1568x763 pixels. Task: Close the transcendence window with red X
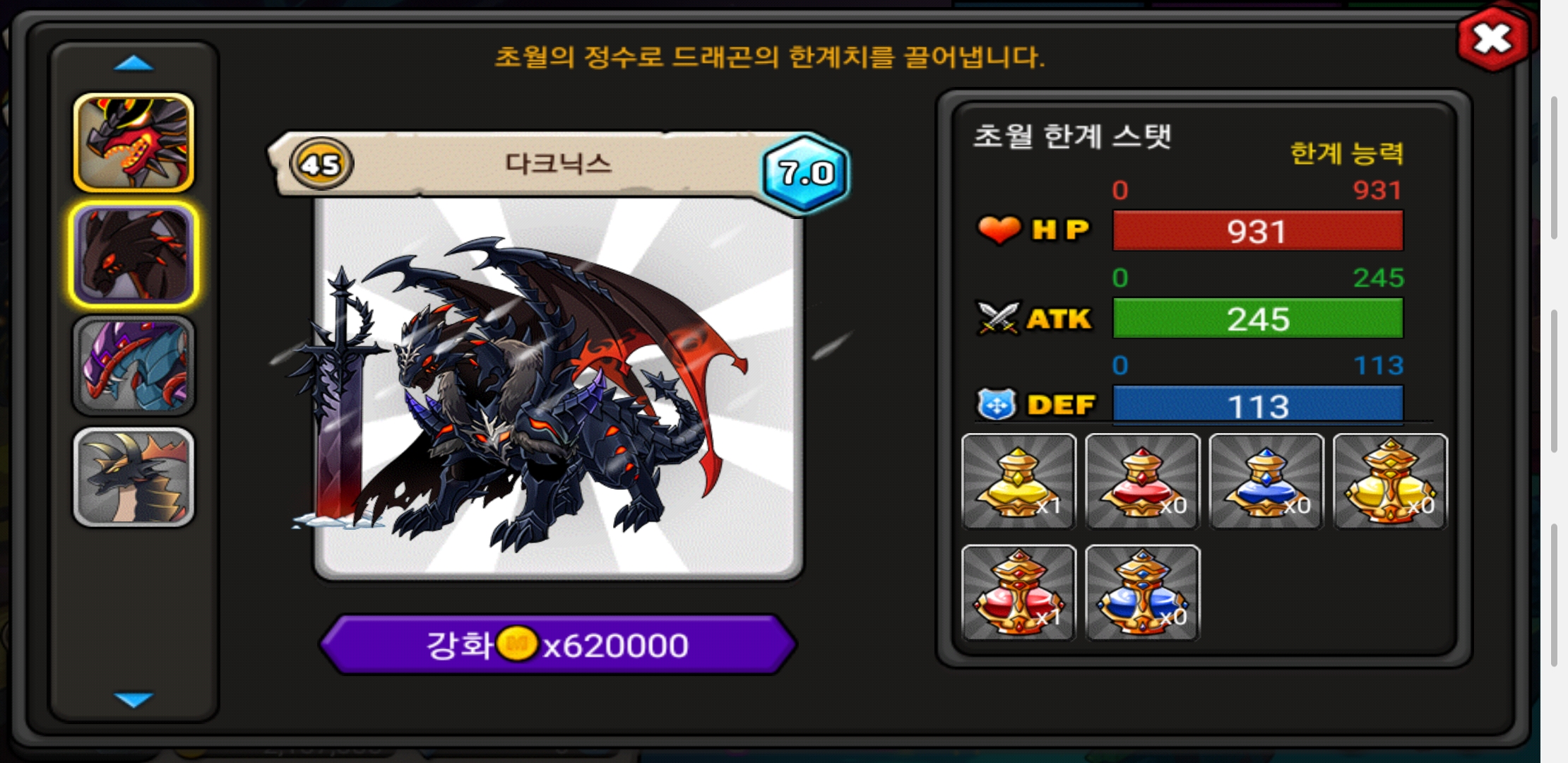[x=1492, y=39]
